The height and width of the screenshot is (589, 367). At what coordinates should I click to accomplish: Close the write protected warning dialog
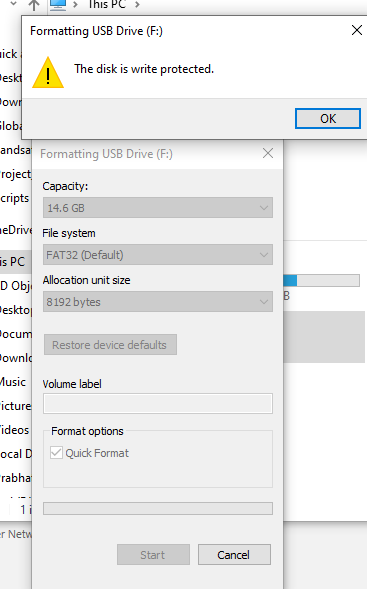(356, 30)
